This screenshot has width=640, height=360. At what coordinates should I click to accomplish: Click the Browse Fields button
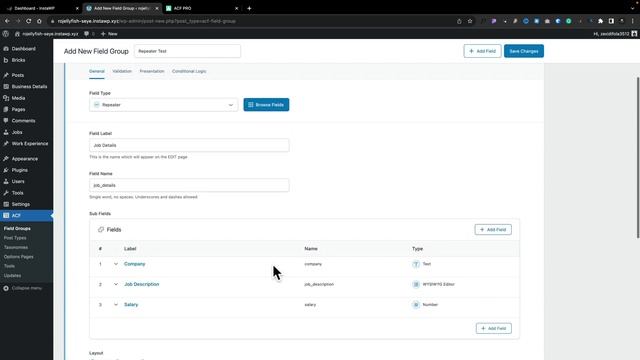tap(266, 105)
